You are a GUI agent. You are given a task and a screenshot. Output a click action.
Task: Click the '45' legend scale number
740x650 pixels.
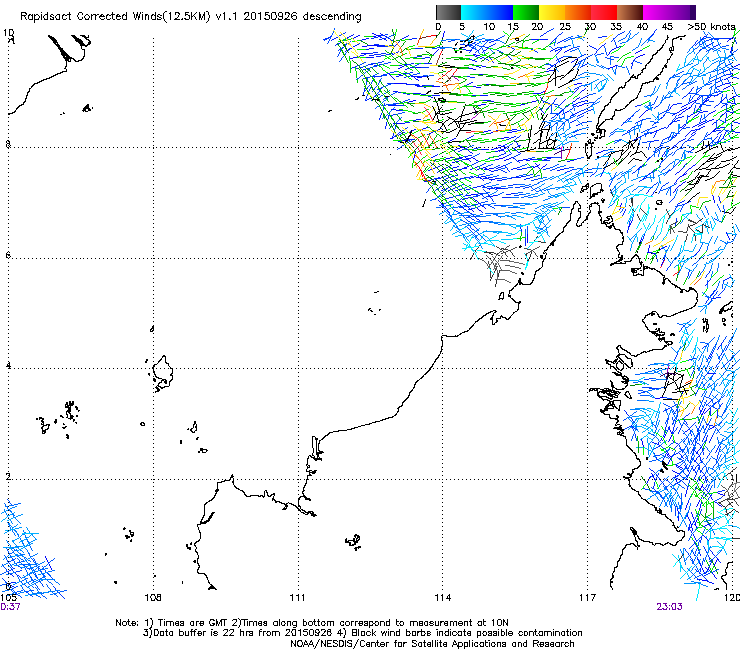click(667, 27)
